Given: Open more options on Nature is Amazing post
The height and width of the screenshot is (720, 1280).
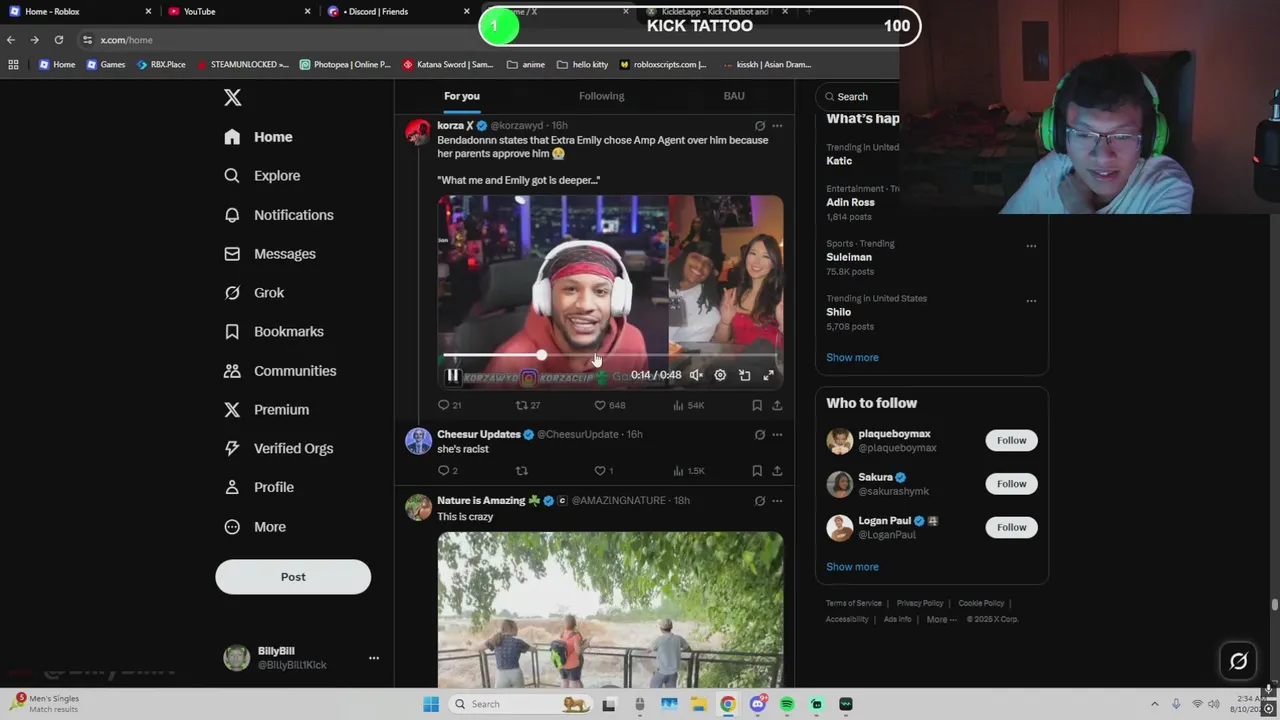Looking at the screenshot, I should (777, 501).
